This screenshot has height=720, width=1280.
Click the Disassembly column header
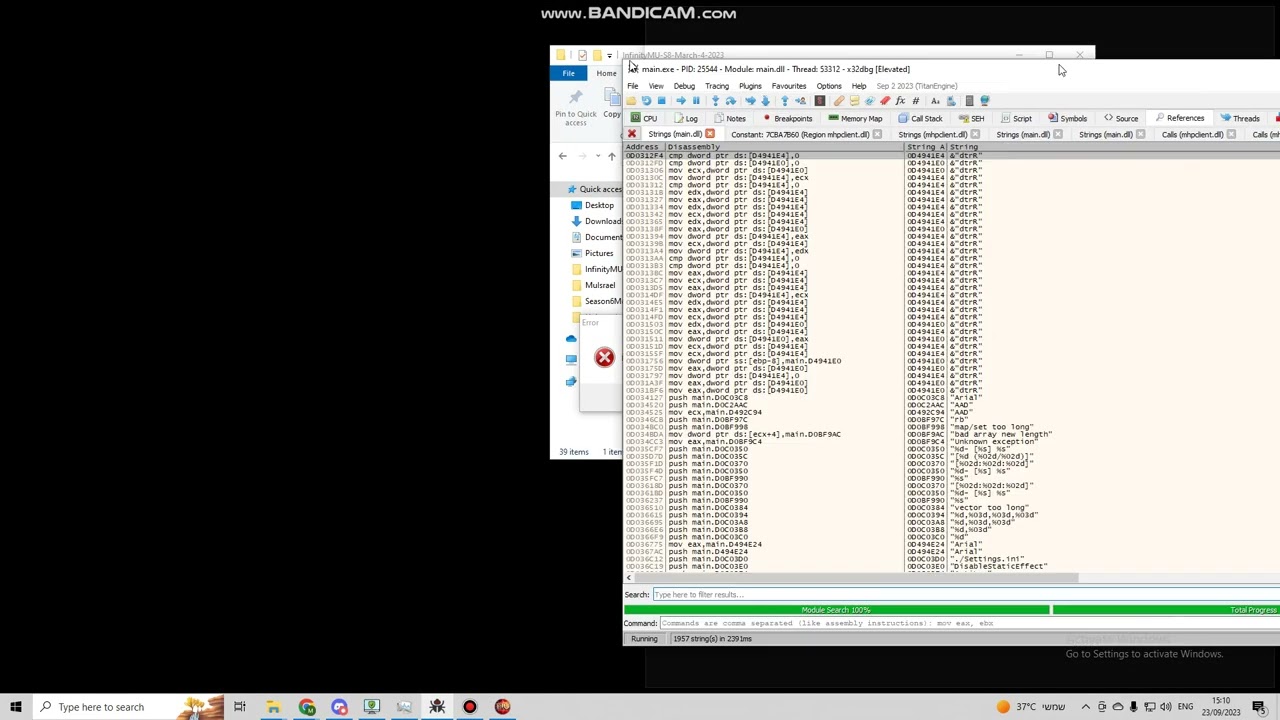pyautogui.click(x=783, y=147)
